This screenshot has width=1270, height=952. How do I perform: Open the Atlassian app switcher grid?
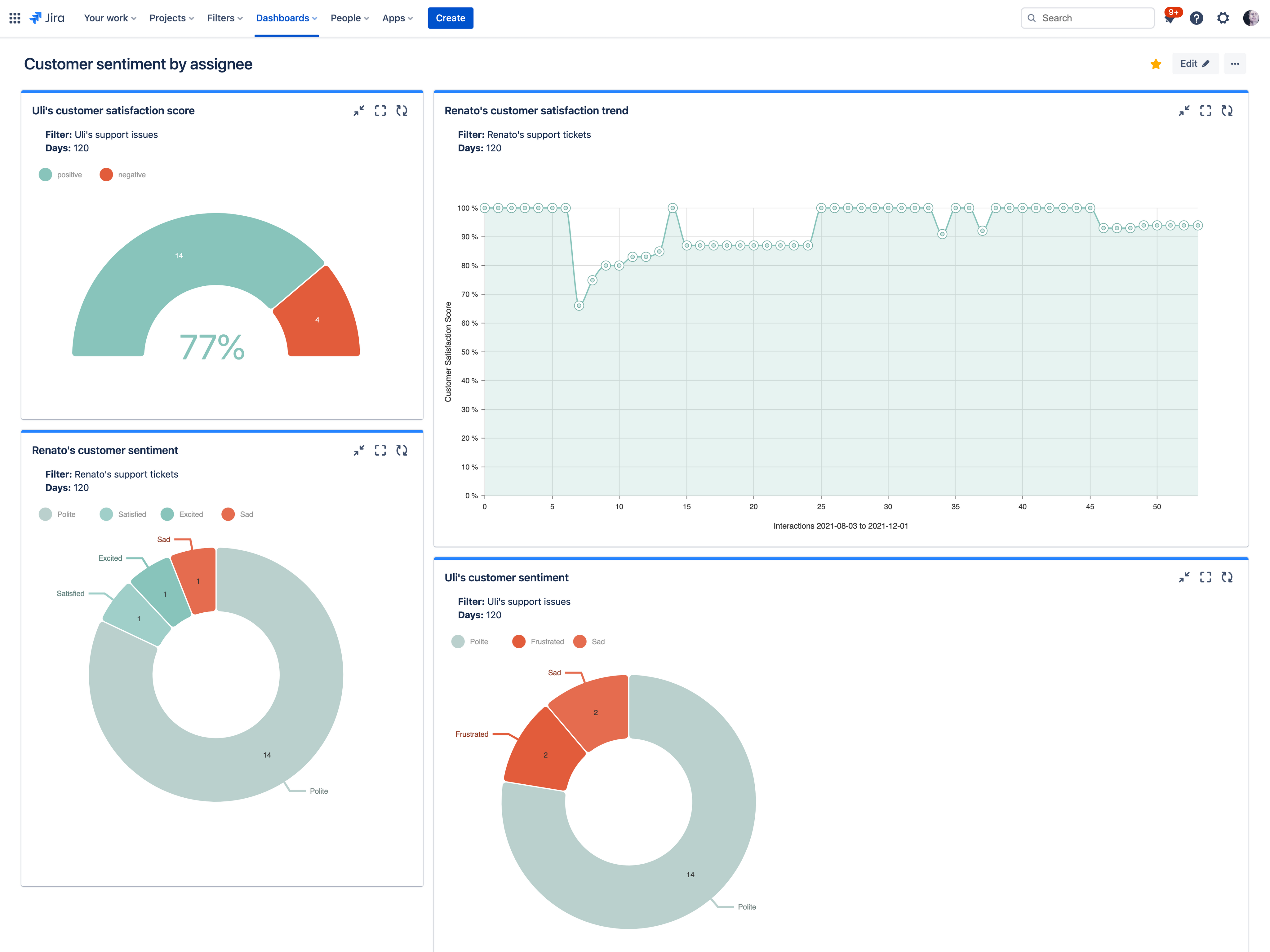[x=14, y=18]
